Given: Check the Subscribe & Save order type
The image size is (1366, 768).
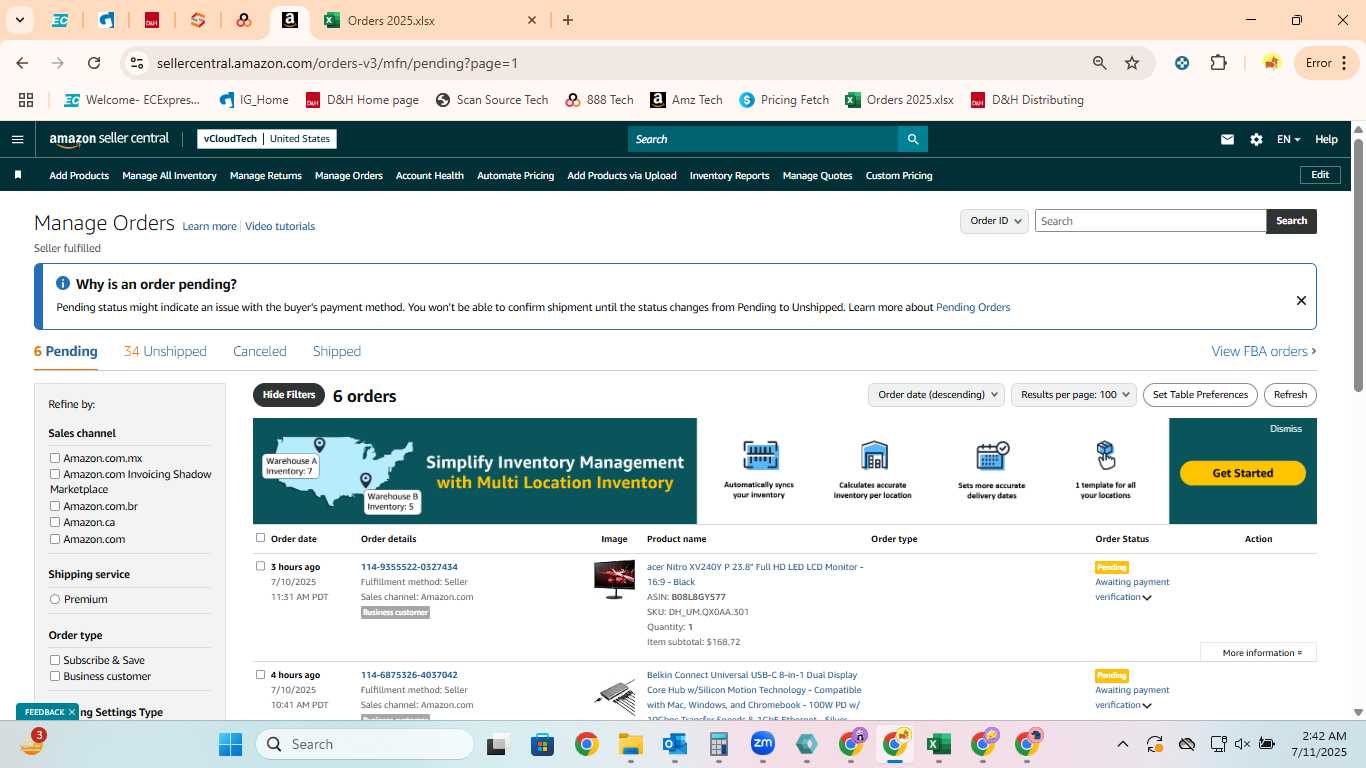Looking at the screenshot, I should tap(55, 660).
